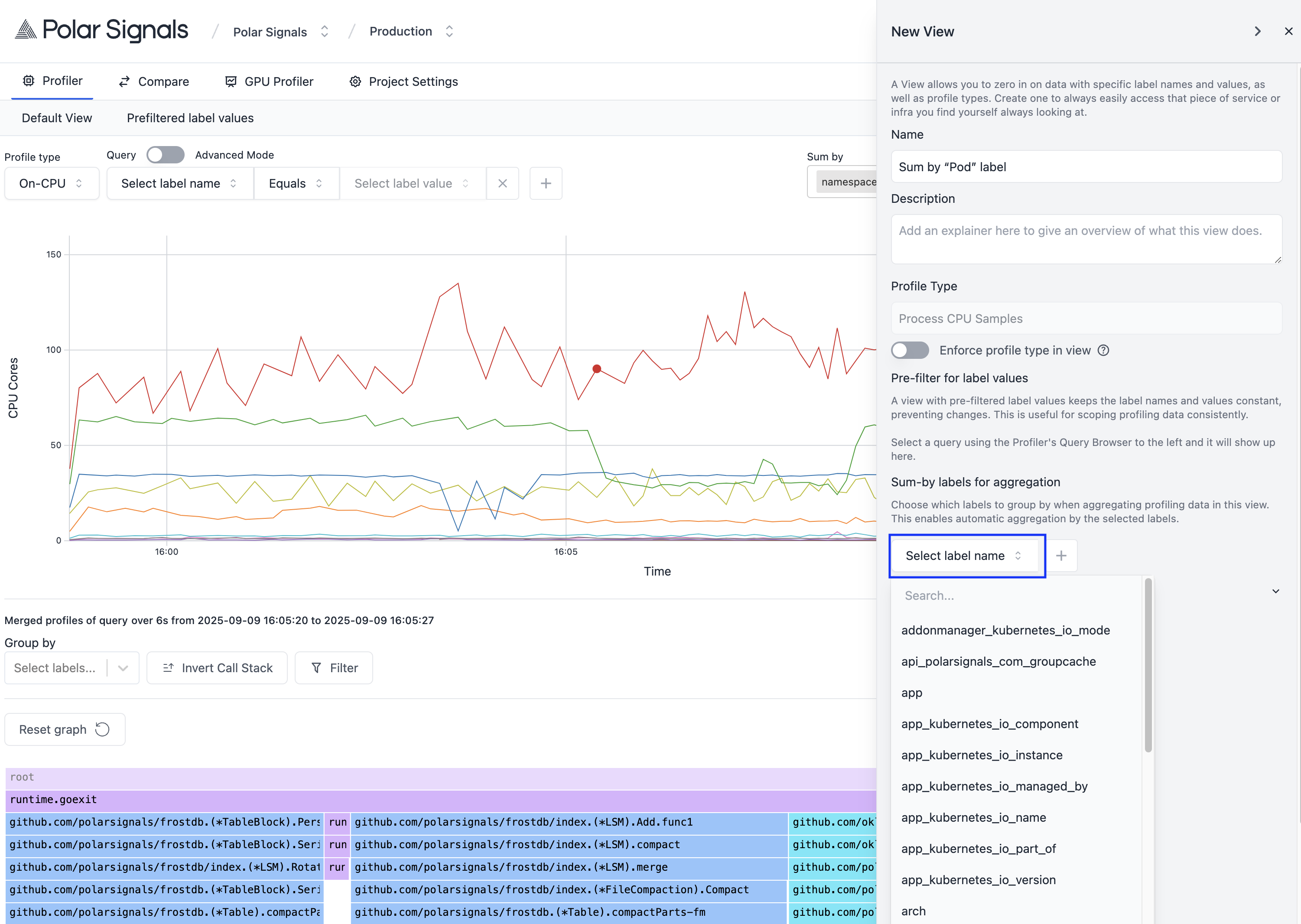Click the Invert Call Stack icon
Viewport: 1301px width, 924px height.
[x=169, y=667]
